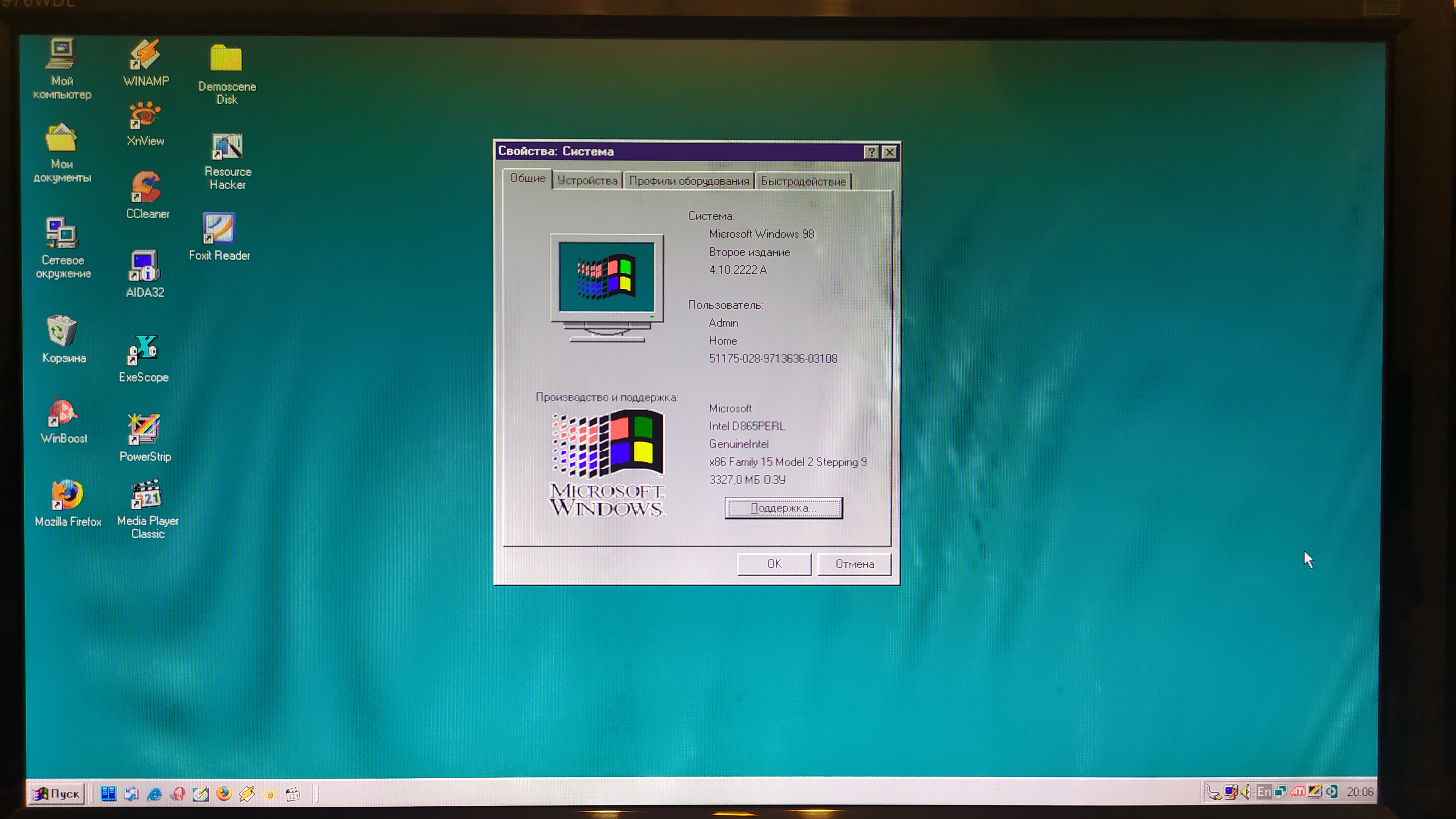The image size is (1456, 819).
Task: Open the Demoscene Disk folder
Action: click(227, 74)
